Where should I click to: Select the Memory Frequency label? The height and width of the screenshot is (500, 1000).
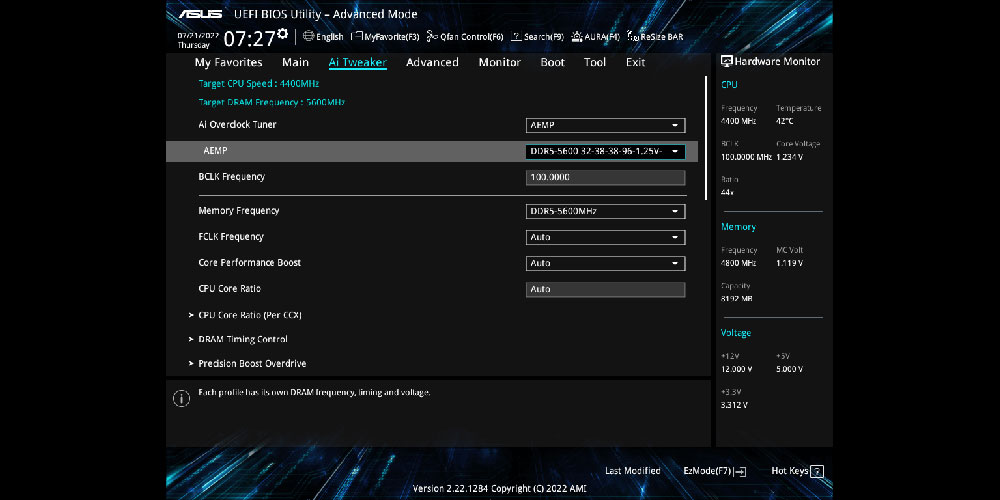[239, 210]
